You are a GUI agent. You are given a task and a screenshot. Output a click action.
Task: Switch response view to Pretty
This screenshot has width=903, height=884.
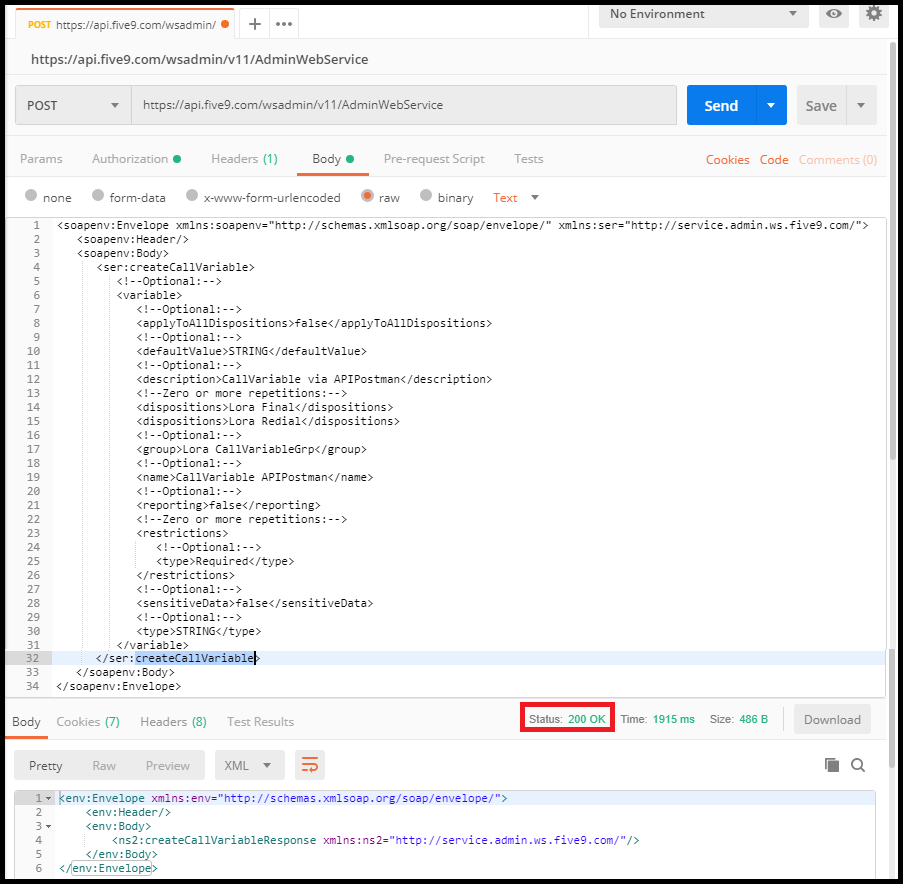coord(45,765)
